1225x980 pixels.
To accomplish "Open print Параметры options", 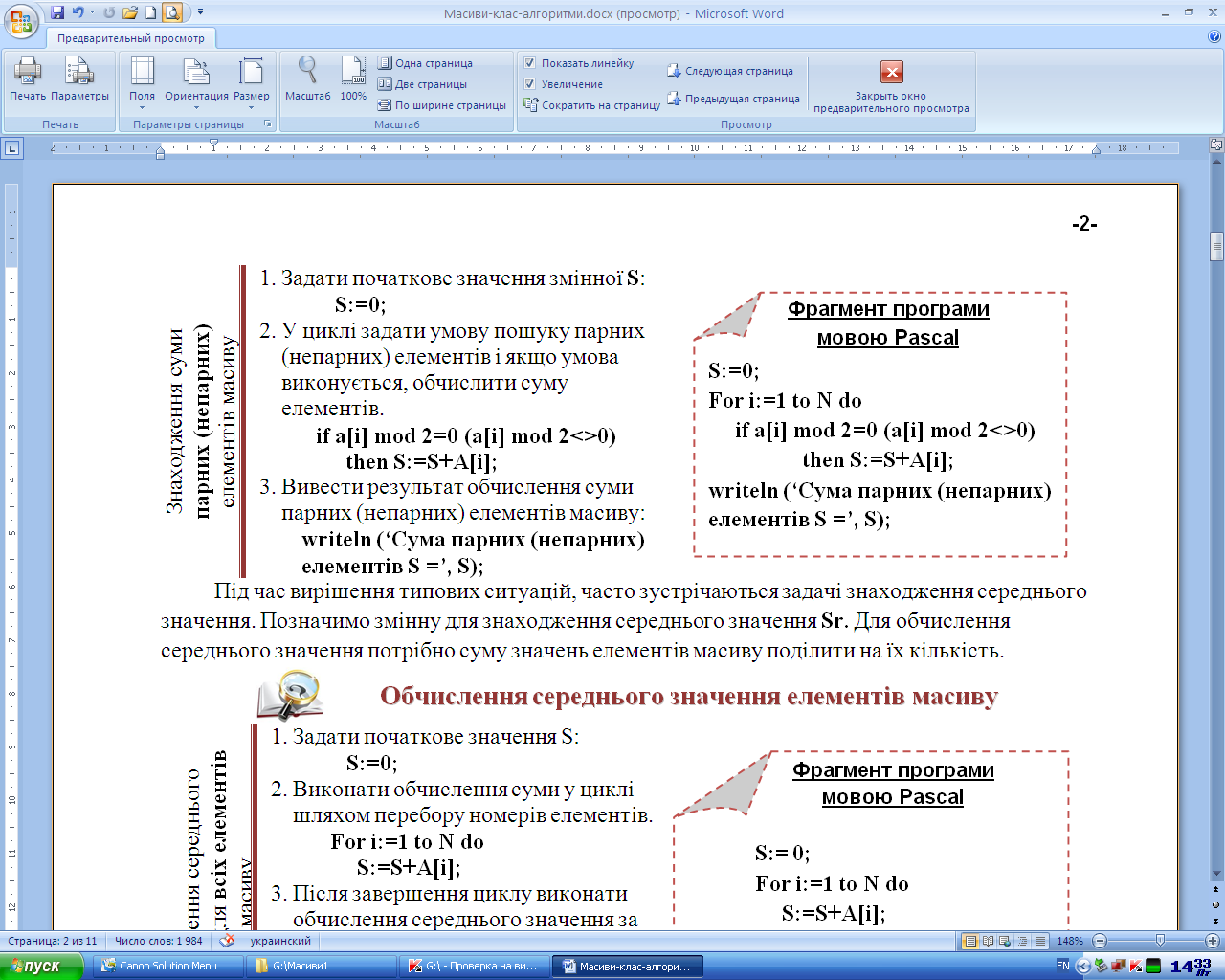I will point(79,79).
